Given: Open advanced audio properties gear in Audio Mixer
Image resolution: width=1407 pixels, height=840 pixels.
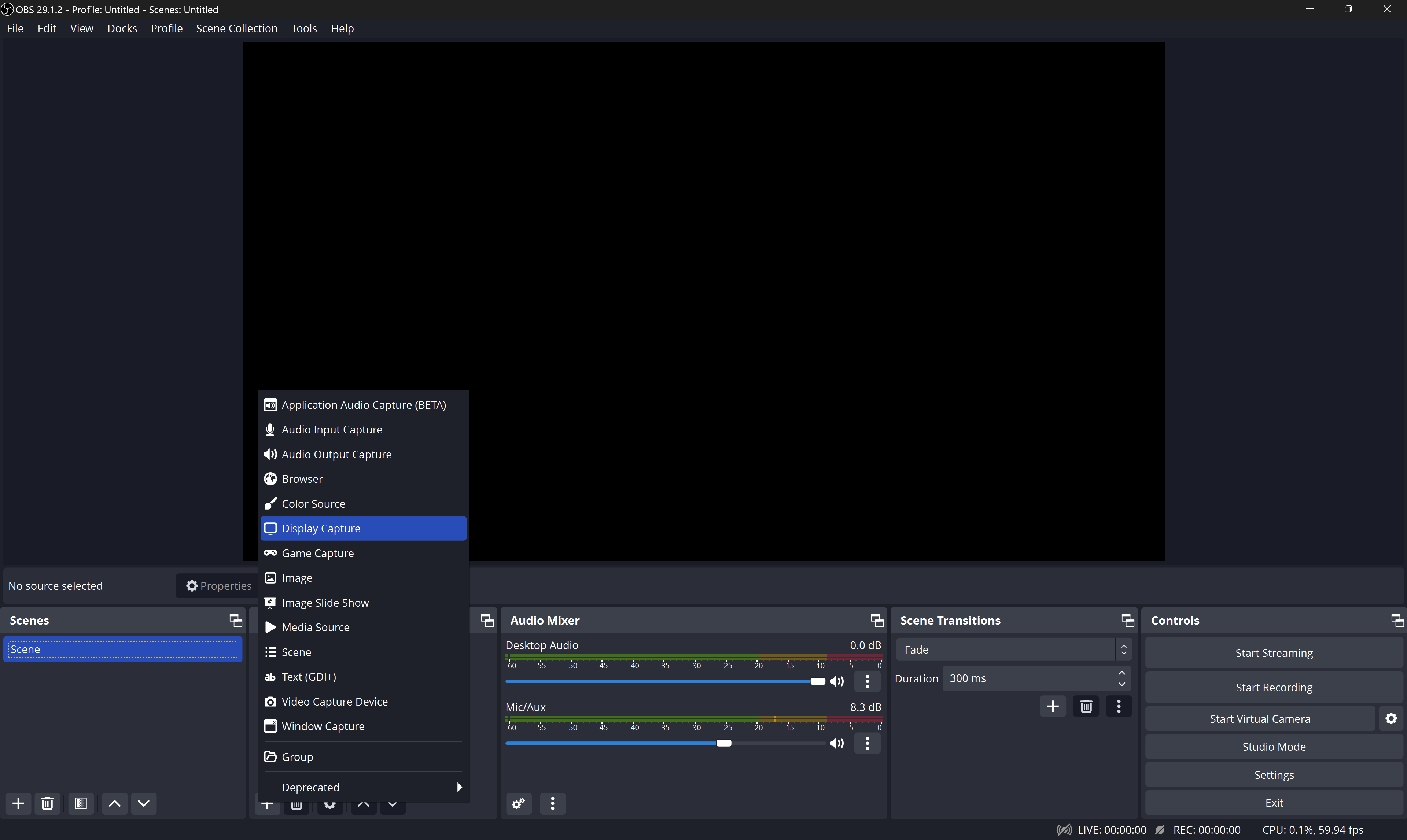Looking at the screenshot, I should tap(519, 803).
